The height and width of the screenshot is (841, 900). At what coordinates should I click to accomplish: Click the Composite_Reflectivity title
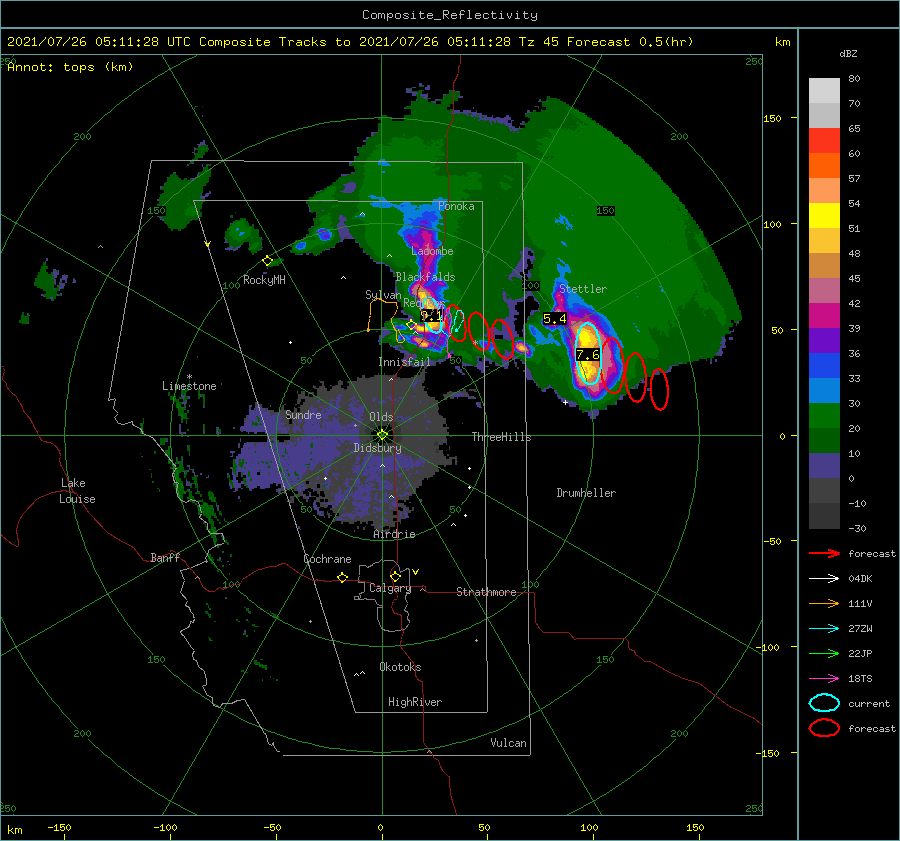click(x=450, y=15)
